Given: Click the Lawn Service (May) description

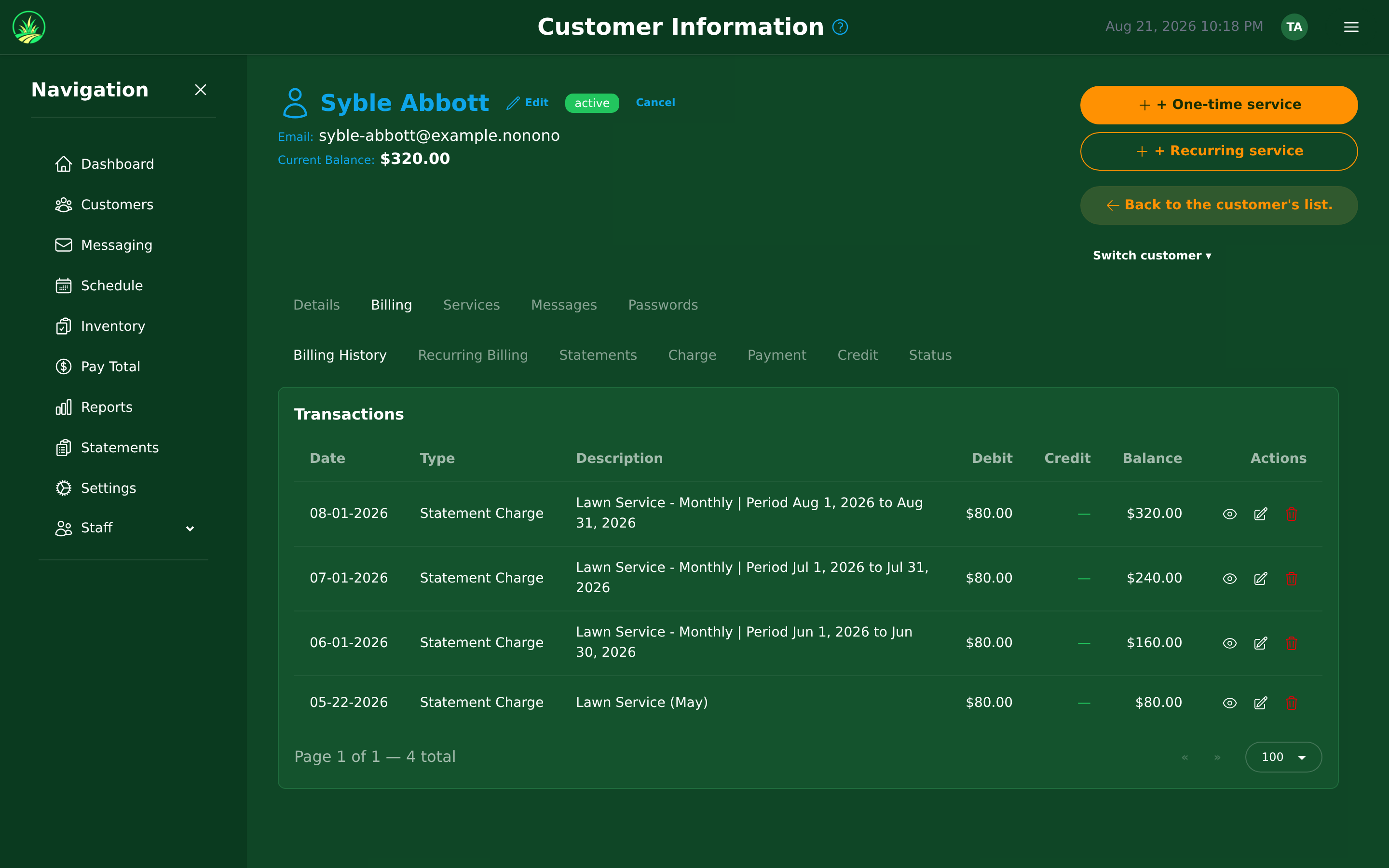Looking at the screenshot, I should [642, 703].
